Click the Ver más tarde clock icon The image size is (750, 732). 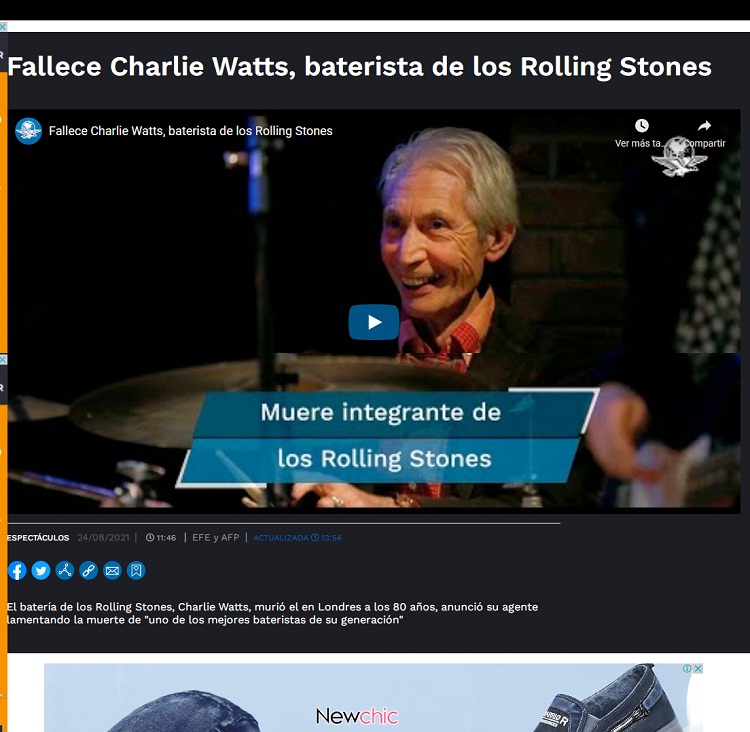pos(641,126)
